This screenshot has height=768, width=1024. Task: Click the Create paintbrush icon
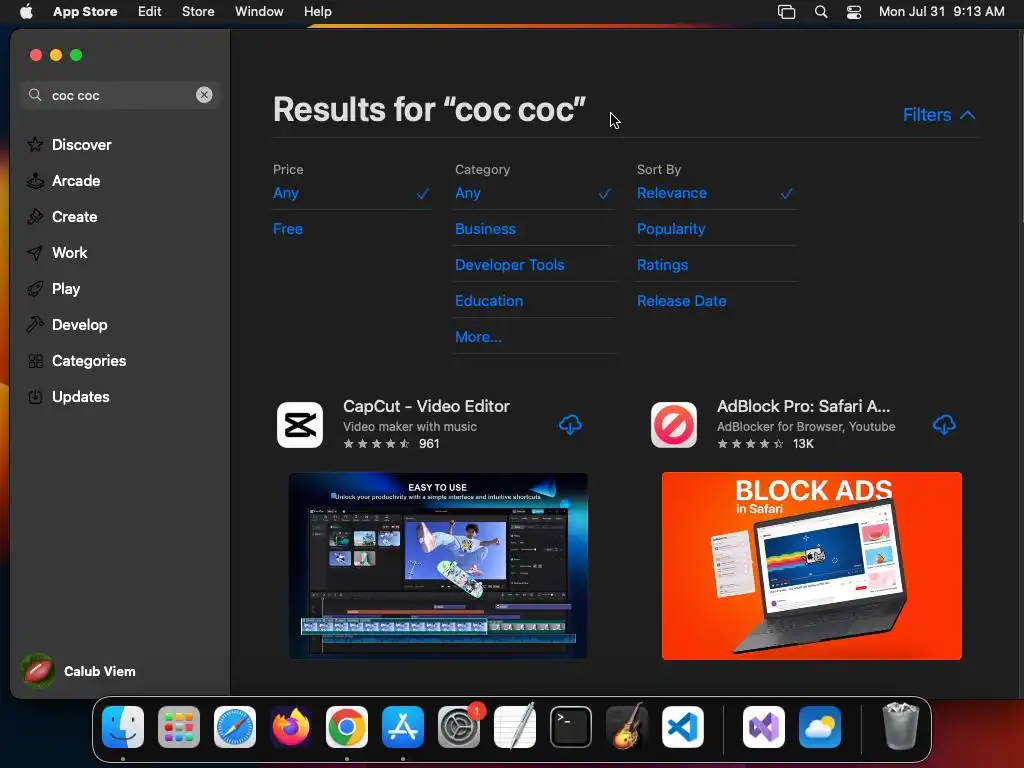35,216
